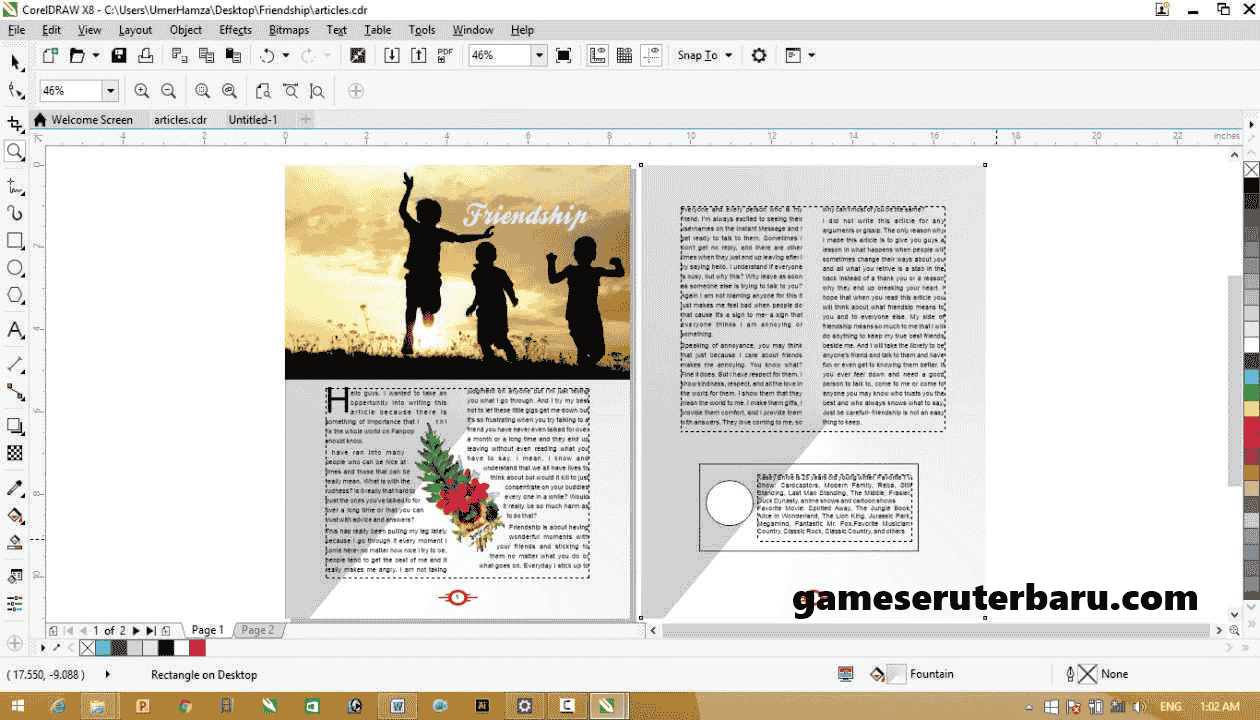Select the Smart Fill tool
The image size is (1260, 720).
pos(15,542)
